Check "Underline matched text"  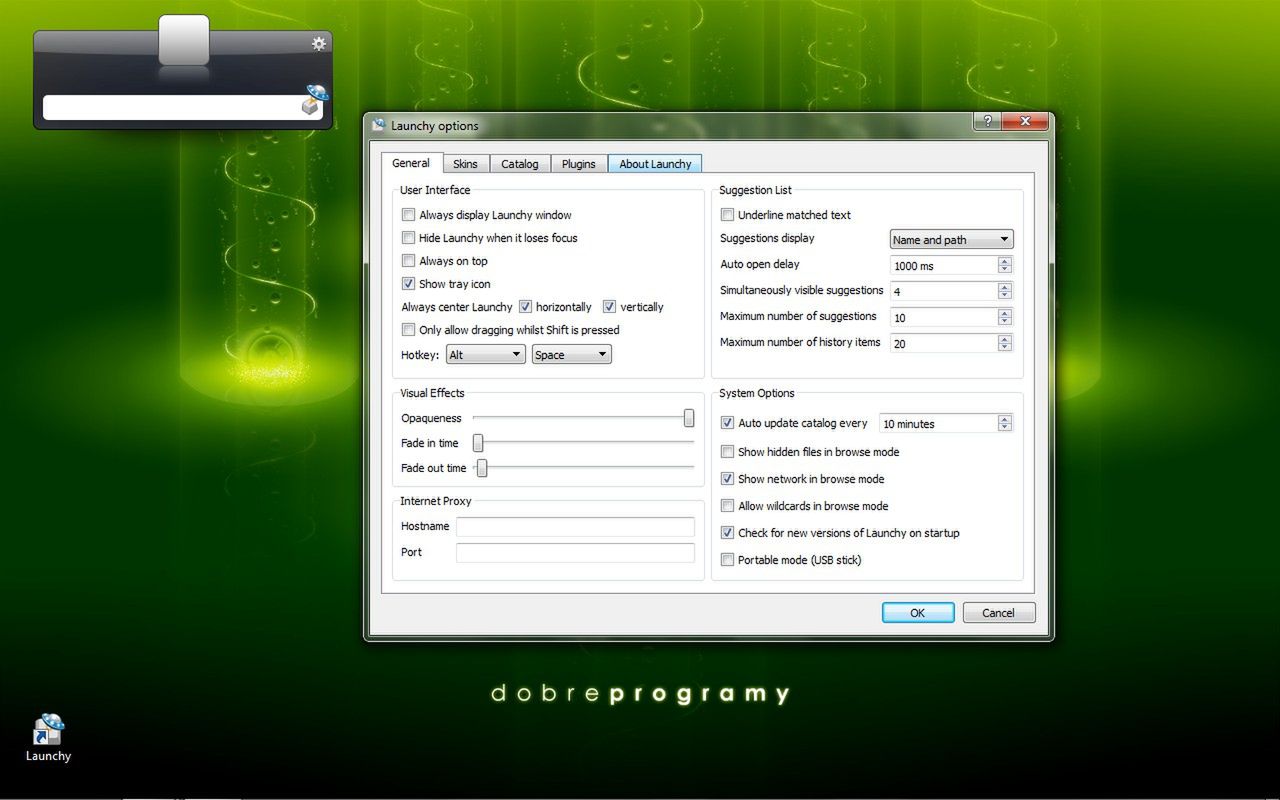click(x=728, y=214)
